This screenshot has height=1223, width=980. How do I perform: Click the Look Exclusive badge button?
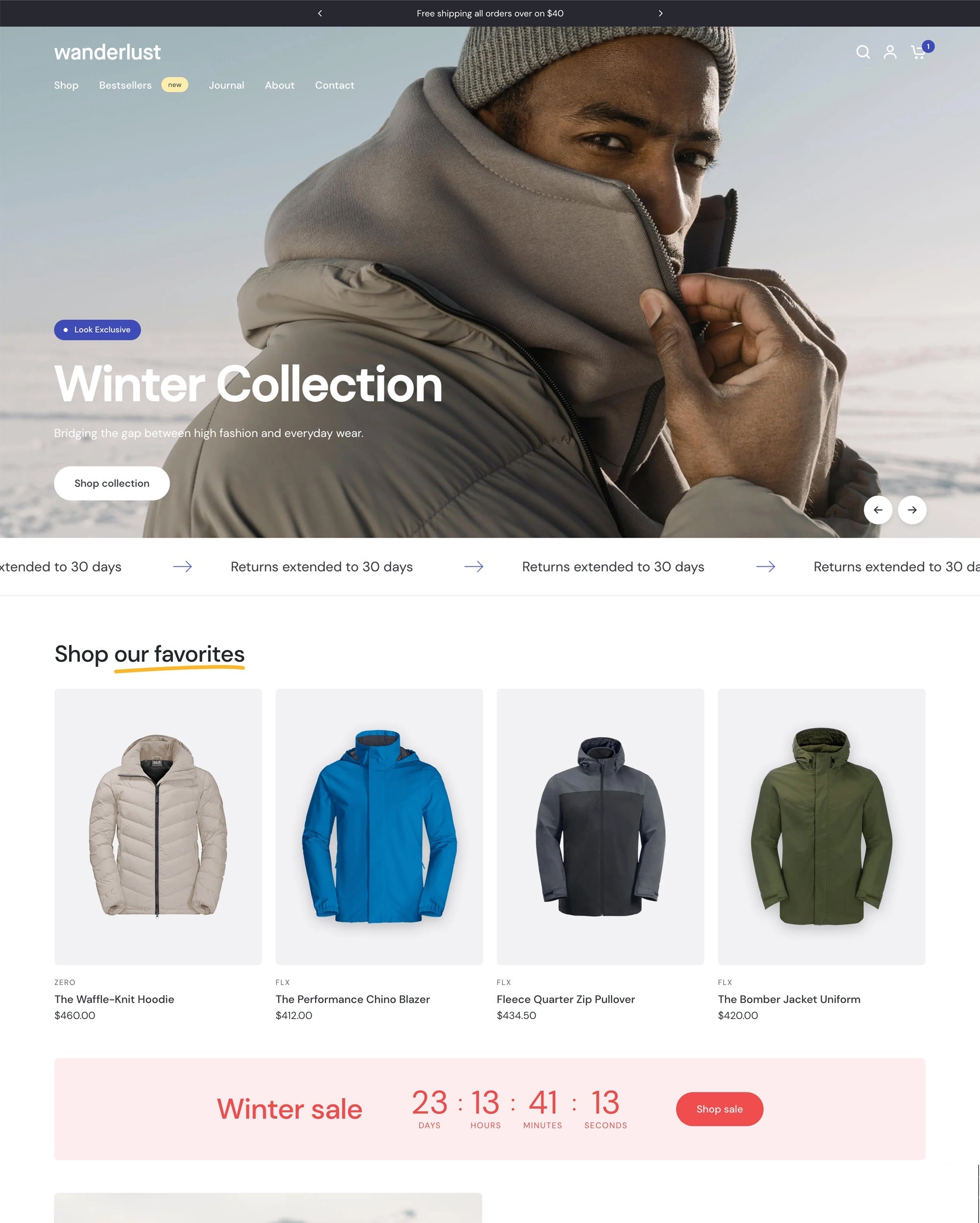97,329
